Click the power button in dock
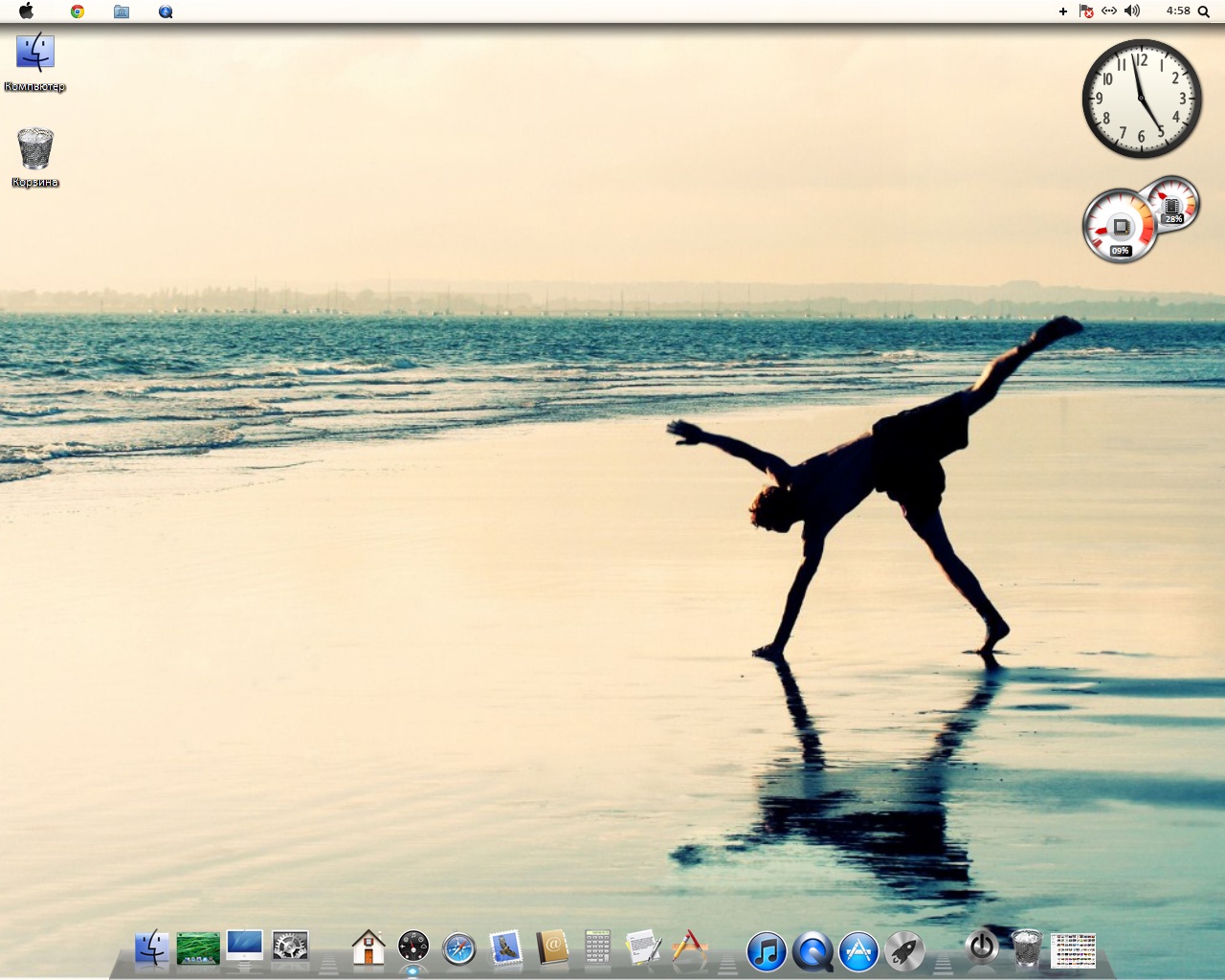1225x980 pixels. click(981, 947)
